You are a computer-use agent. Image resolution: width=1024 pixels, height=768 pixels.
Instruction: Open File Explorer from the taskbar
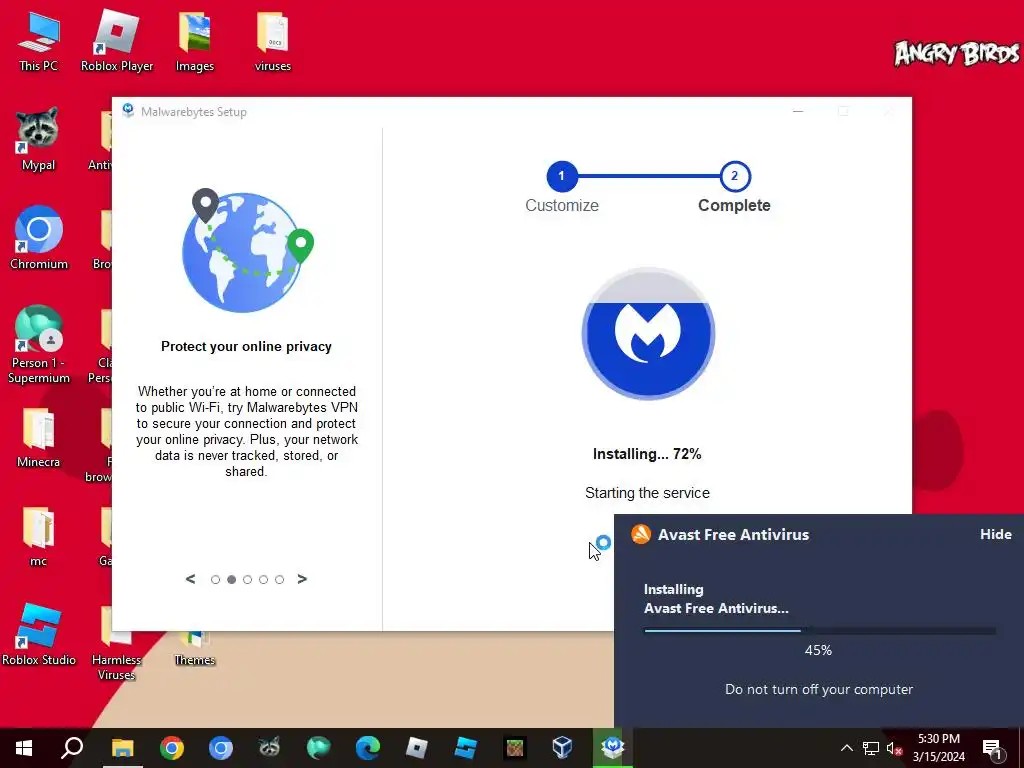[x=122, y=748]
